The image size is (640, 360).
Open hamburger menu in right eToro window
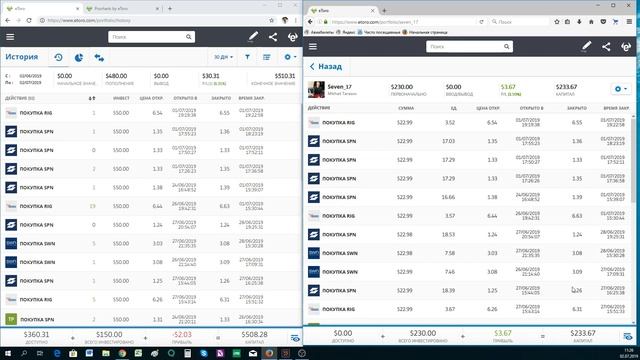313,47
